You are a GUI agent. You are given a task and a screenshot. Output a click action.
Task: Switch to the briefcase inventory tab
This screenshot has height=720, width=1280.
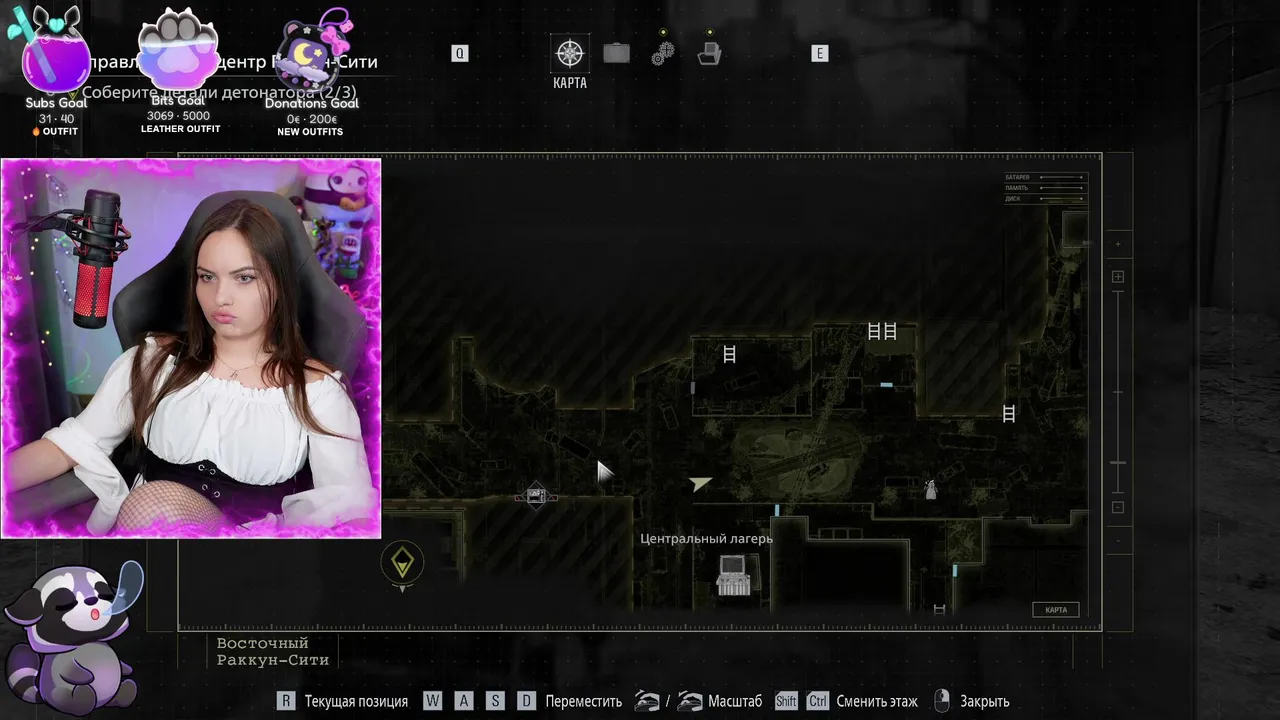pos(616,53)
